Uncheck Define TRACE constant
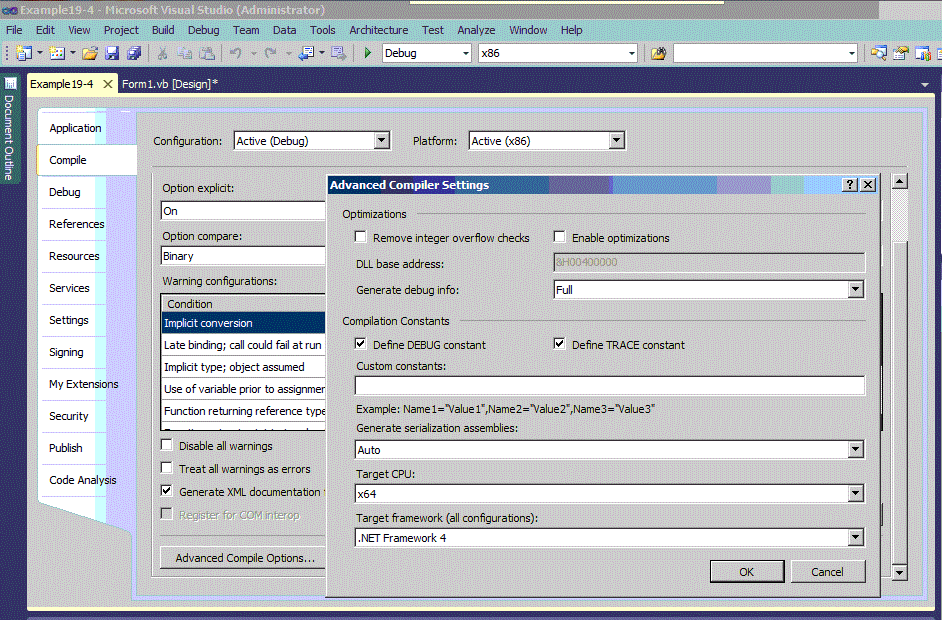Screen dimensions: 942x620 click(559, 344)
